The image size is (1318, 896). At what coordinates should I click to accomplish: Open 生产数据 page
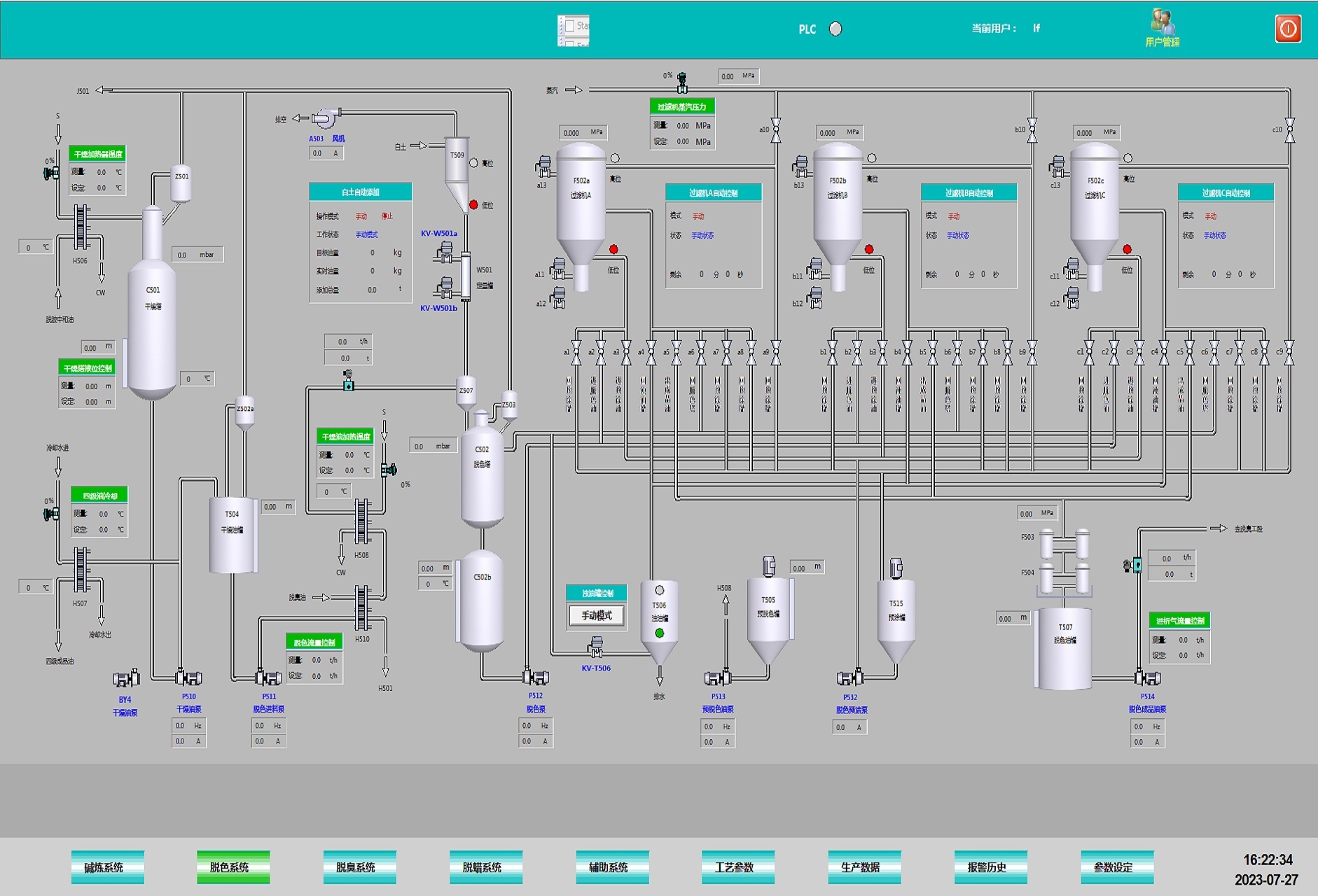[864, 867]
